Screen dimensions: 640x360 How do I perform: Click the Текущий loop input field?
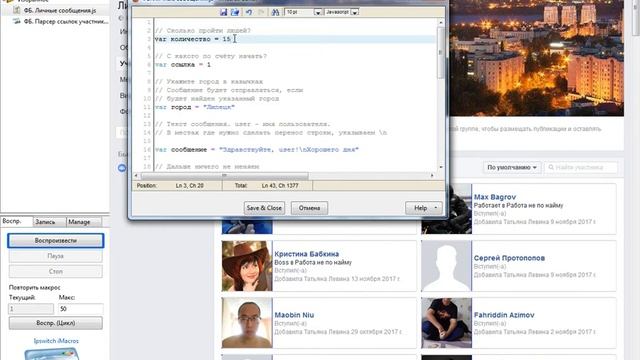click(x=31, y=309)
